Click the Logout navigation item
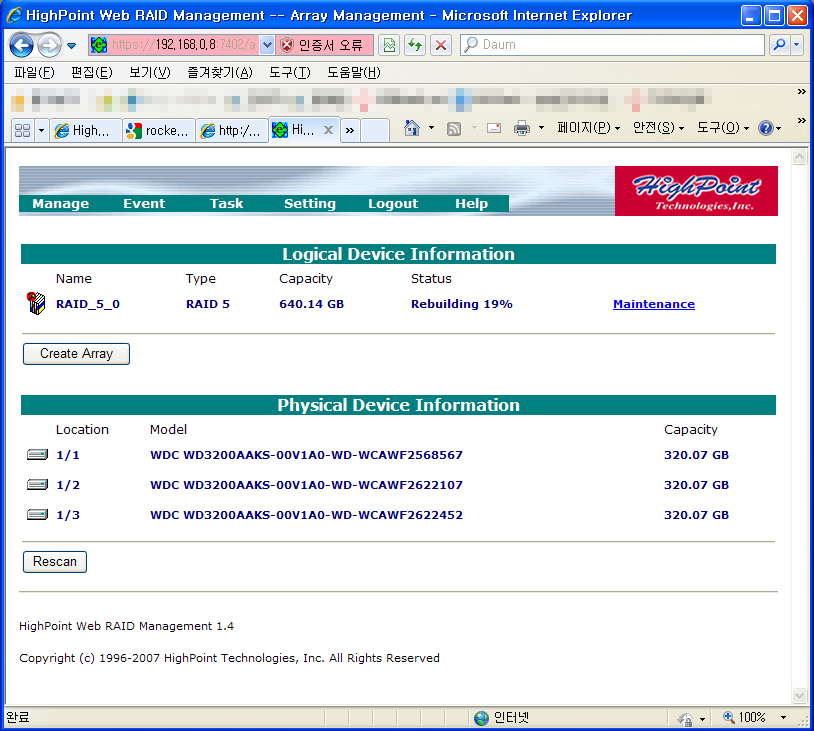 393,204
